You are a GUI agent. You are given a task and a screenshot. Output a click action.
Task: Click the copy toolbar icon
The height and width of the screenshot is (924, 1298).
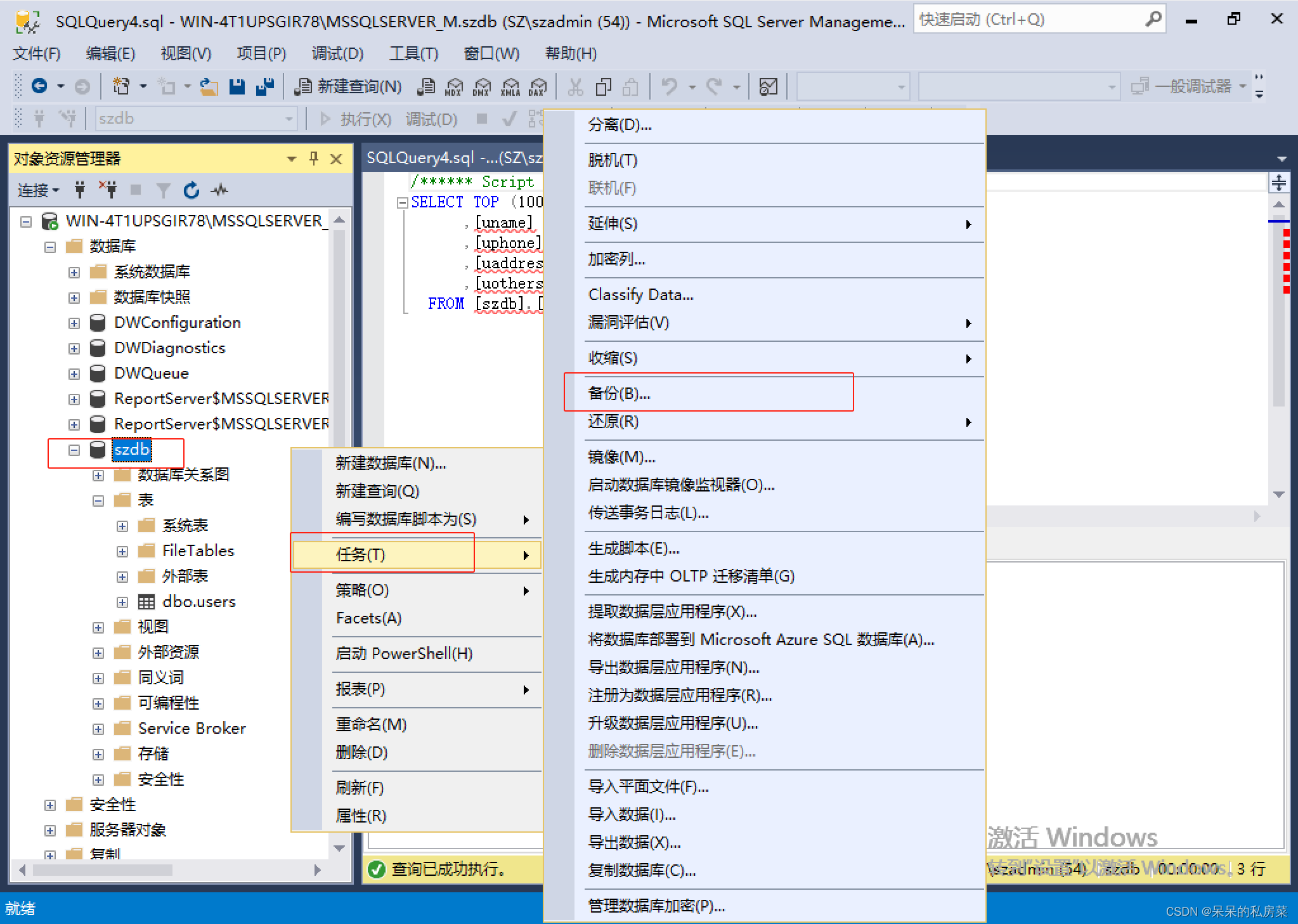pos(603,86)
